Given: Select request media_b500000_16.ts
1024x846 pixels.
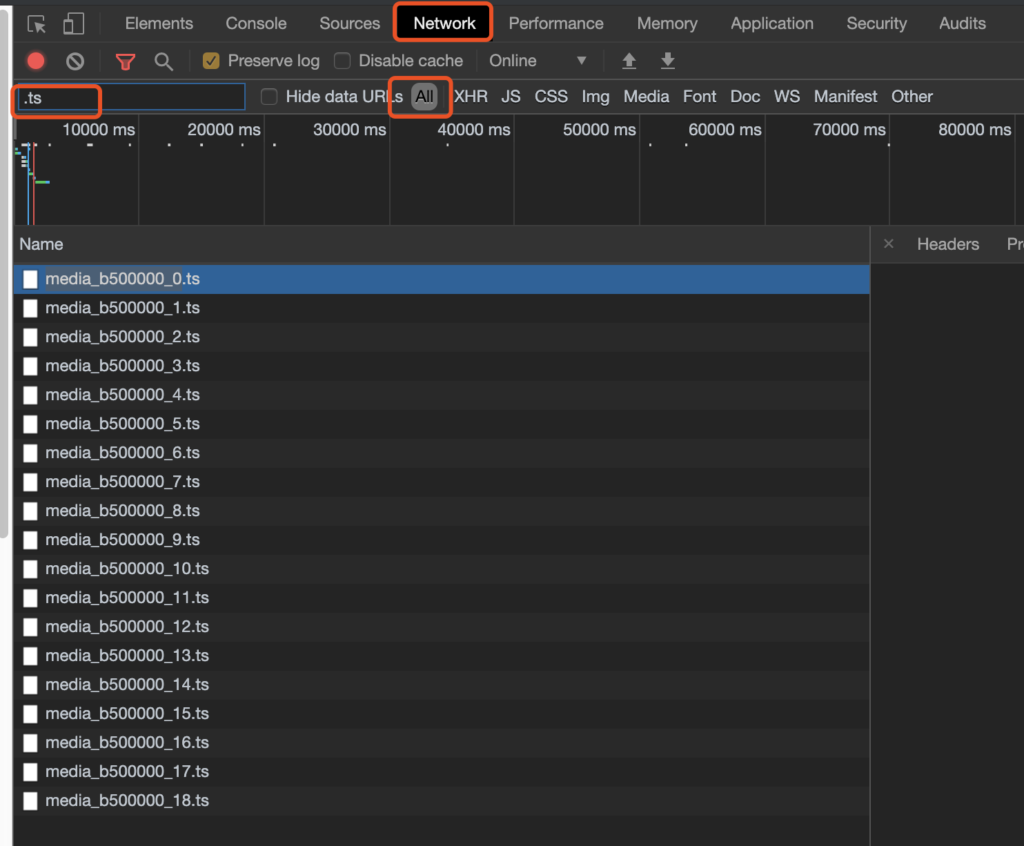Looking at the screenshot, I should coord(441,742).
